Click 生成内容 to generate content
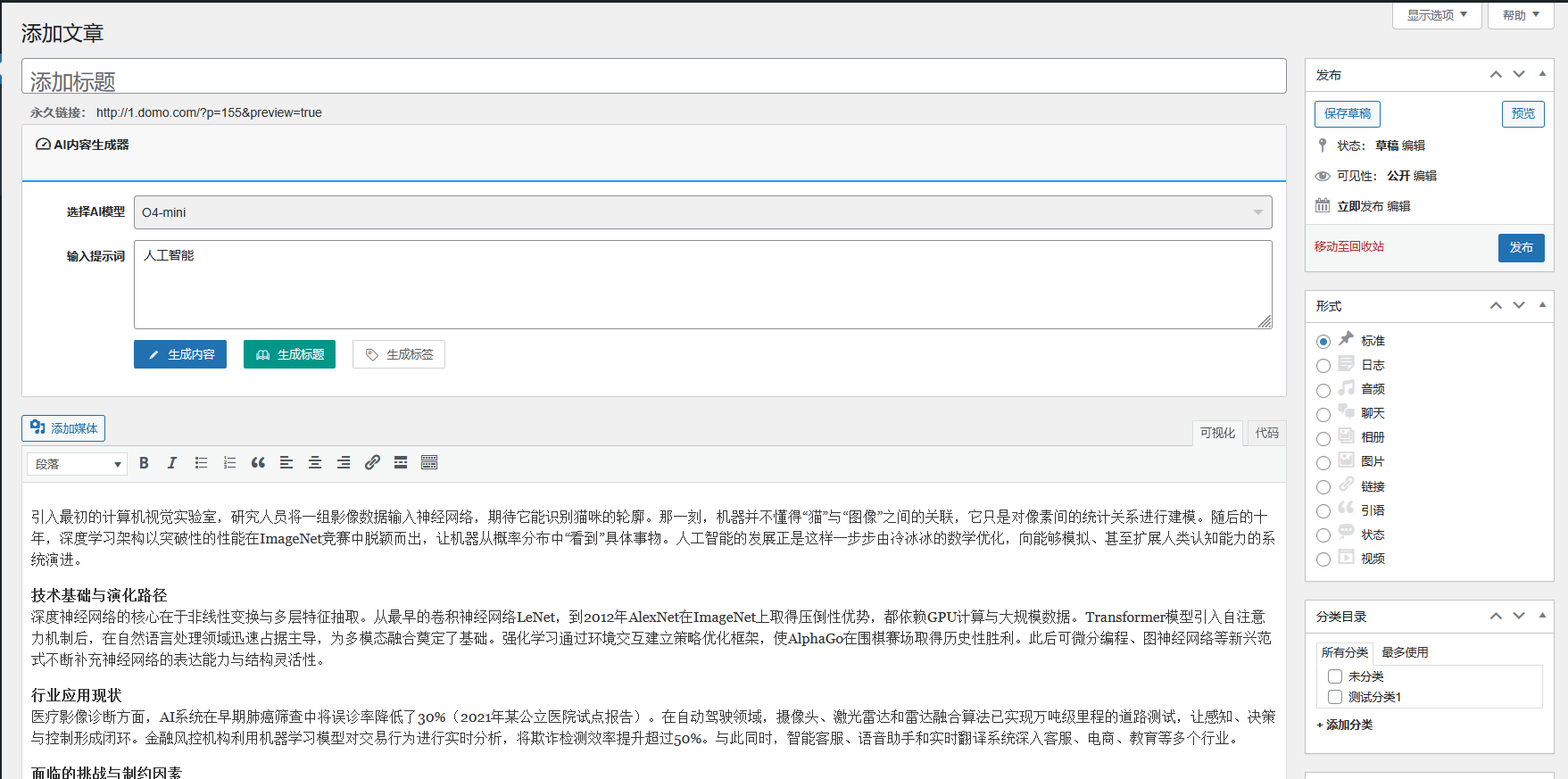The image size is (1568, 779). coord(180,354)
